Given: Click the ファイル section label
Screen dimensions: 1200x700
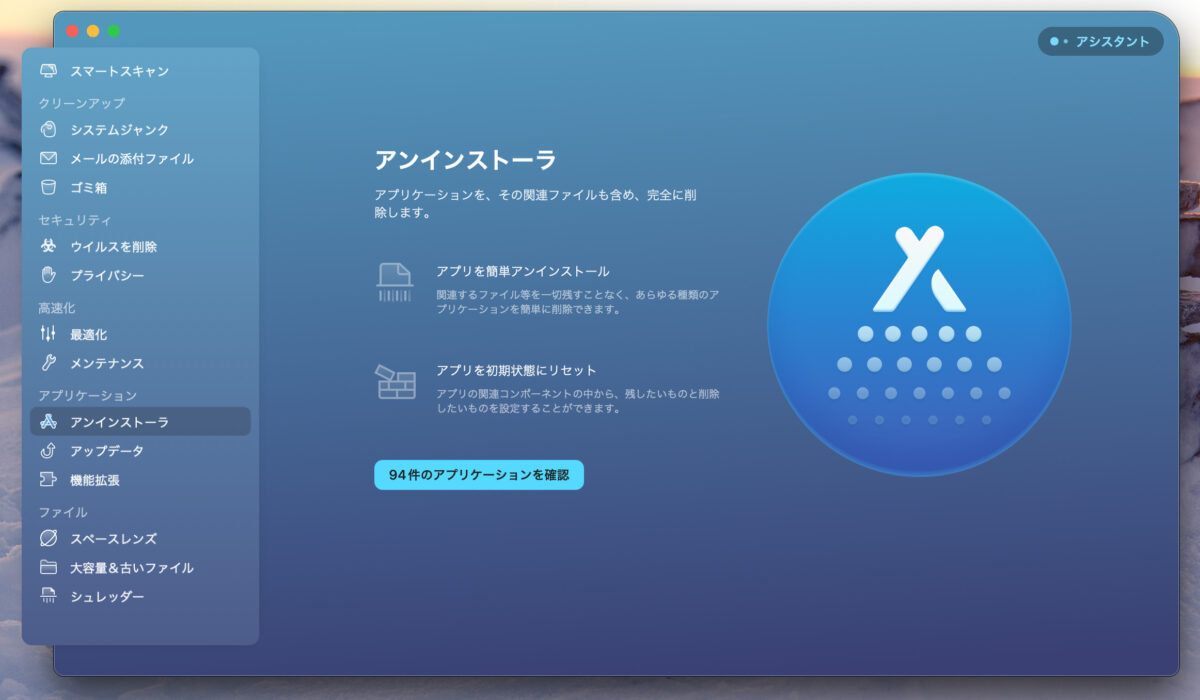Looking at the screenshot, I should pyautogui.click(x=63, y=512).
